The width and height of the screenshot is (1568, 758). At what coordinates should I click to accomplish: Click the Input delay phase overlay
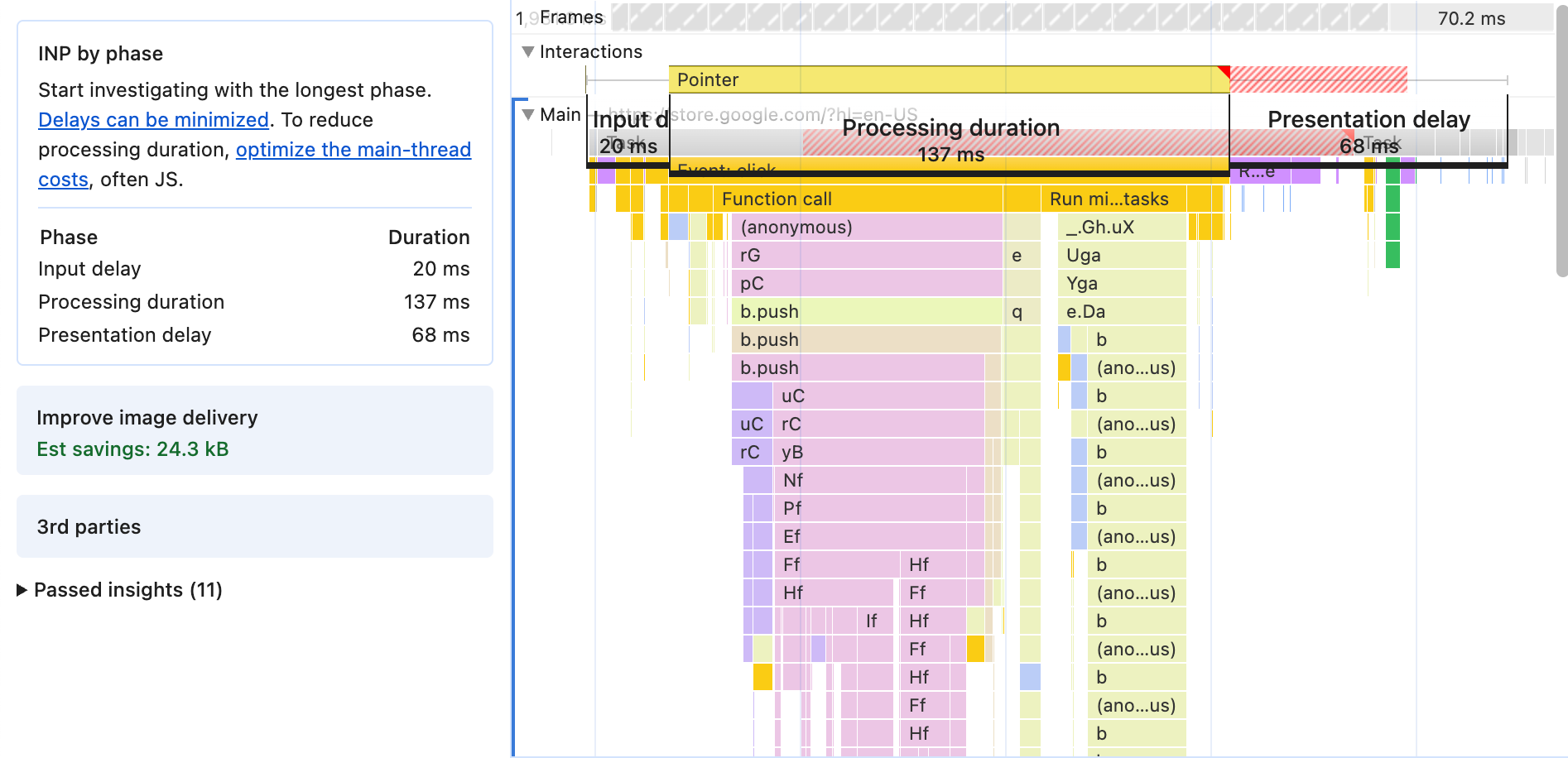coord(628,132)
